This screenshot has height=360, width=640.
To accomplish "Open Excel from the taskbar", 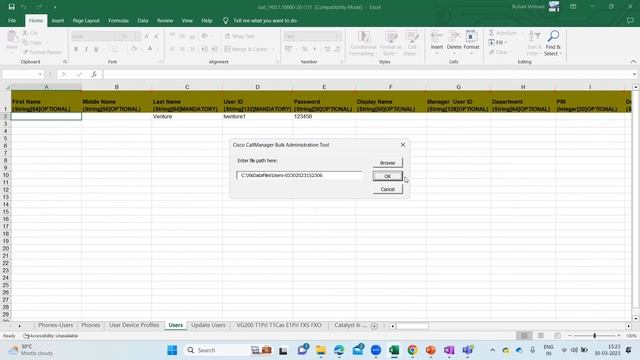I will click(x=394, y=350).
